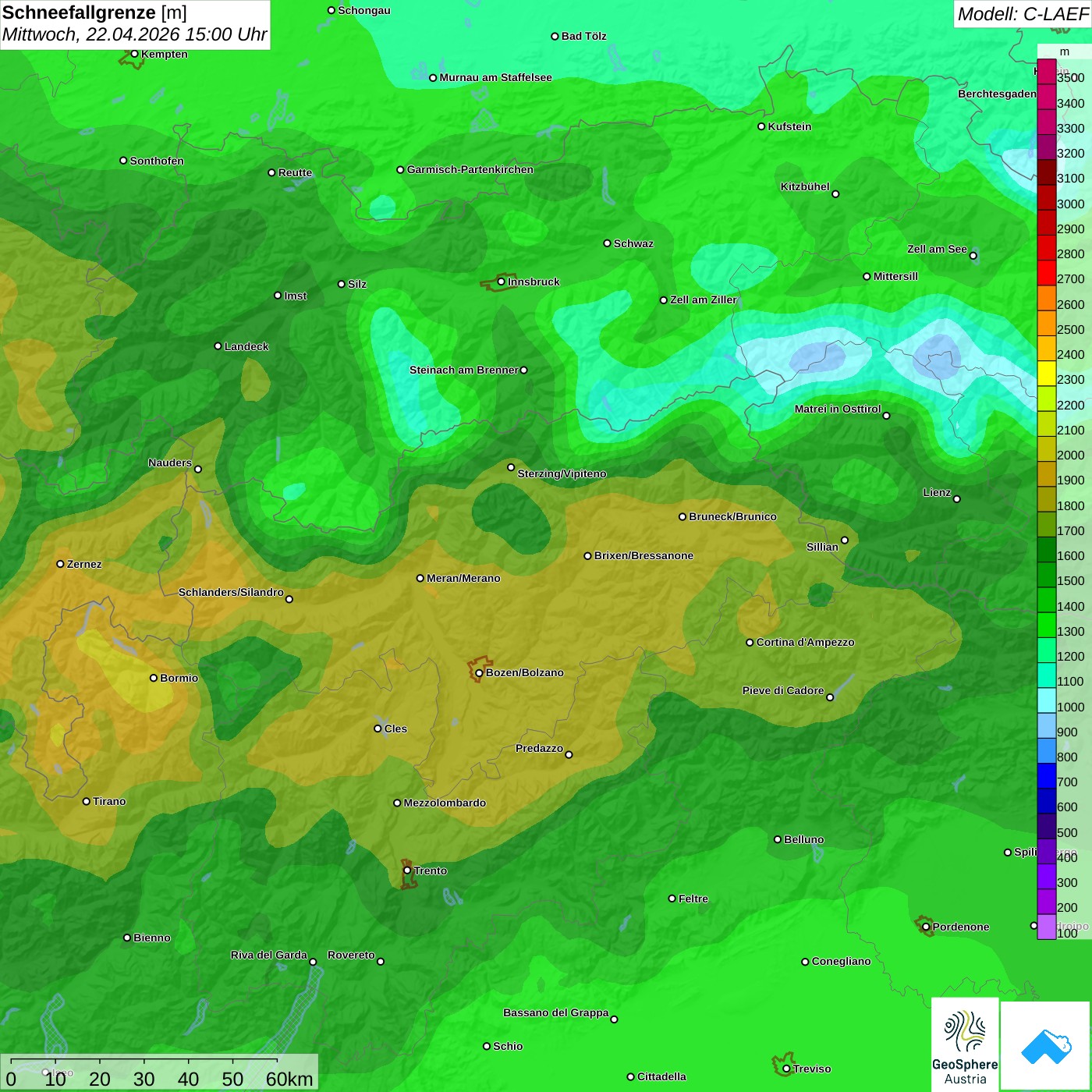Image resolution: width=1092 pixels, height=1092 pixels.
Task: Click the Pordenone city marker dot
Action: (x=926, y=927)
